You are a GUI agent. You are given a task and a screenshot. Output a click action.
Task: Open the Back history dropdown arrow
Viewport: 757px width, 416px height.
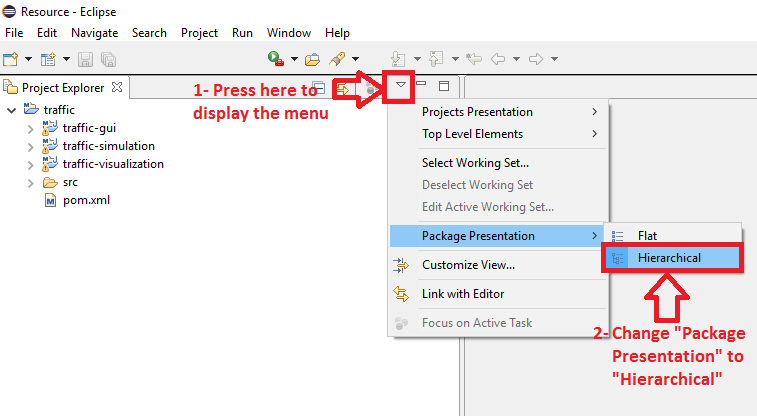tap(516, 59)
